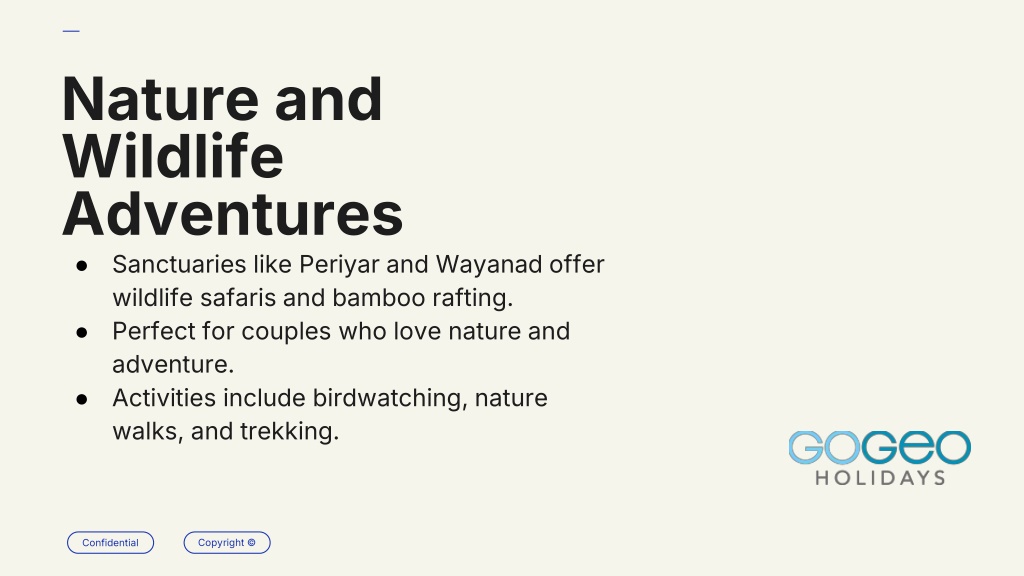The height and width of the screenshot is (576, 1024).
Task: Click the copyright symbol in the Copyright badge
Action: pos(251,543)
